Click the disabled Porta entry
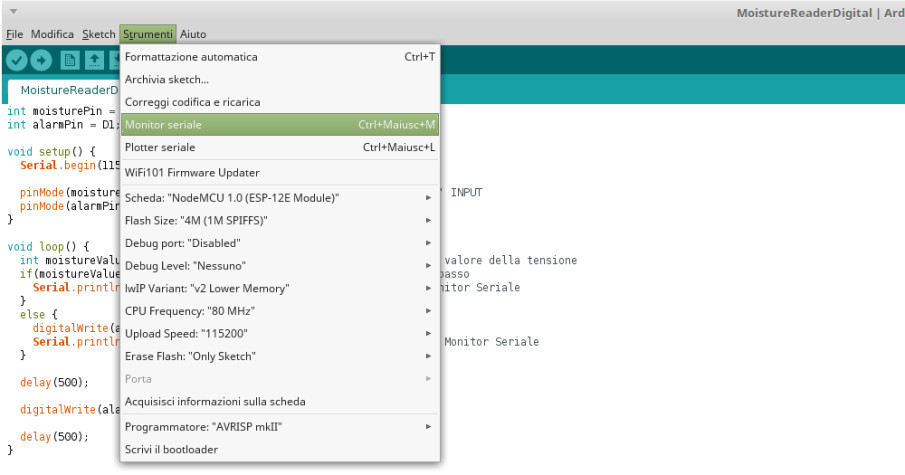 point(280,379)
